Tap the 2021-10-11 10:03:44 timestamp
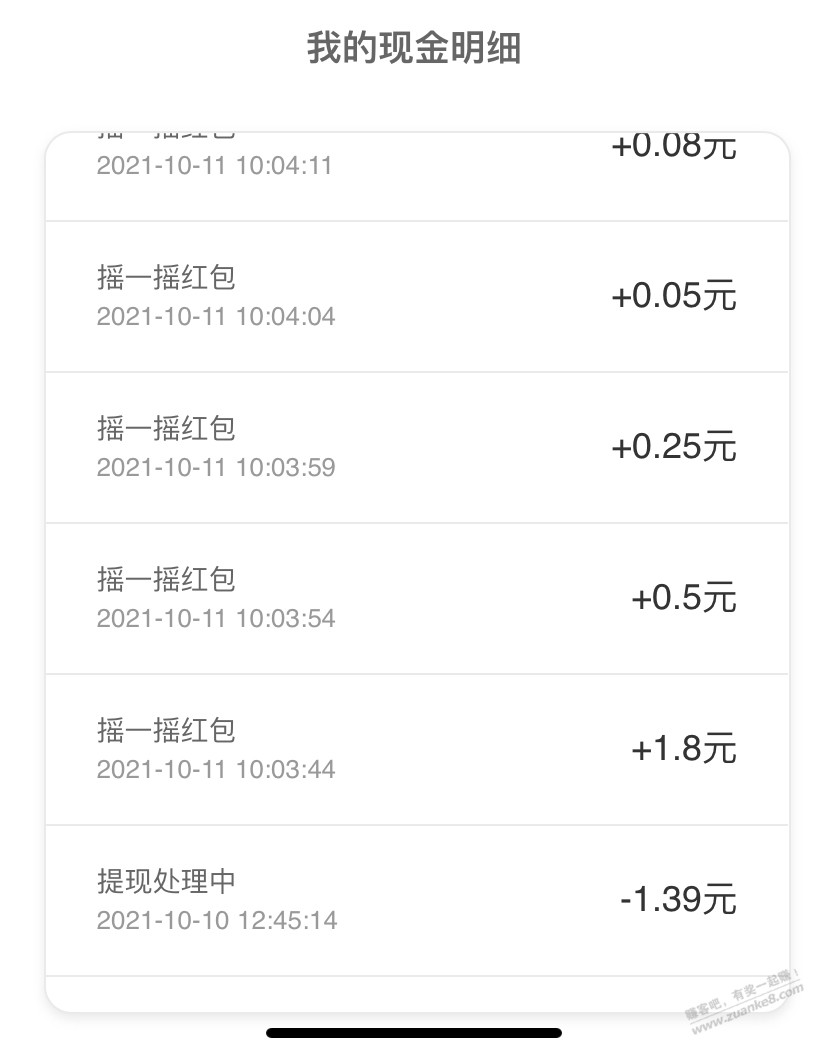 pos(216,770)
